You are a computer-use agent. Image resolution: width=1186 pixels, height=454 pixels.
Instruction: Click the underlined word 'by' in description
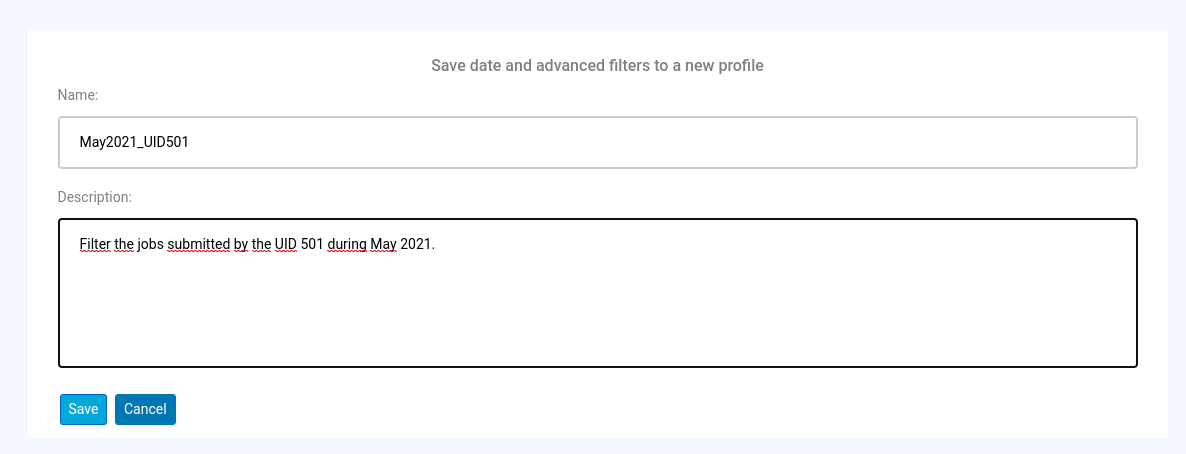tap(241, 244)
